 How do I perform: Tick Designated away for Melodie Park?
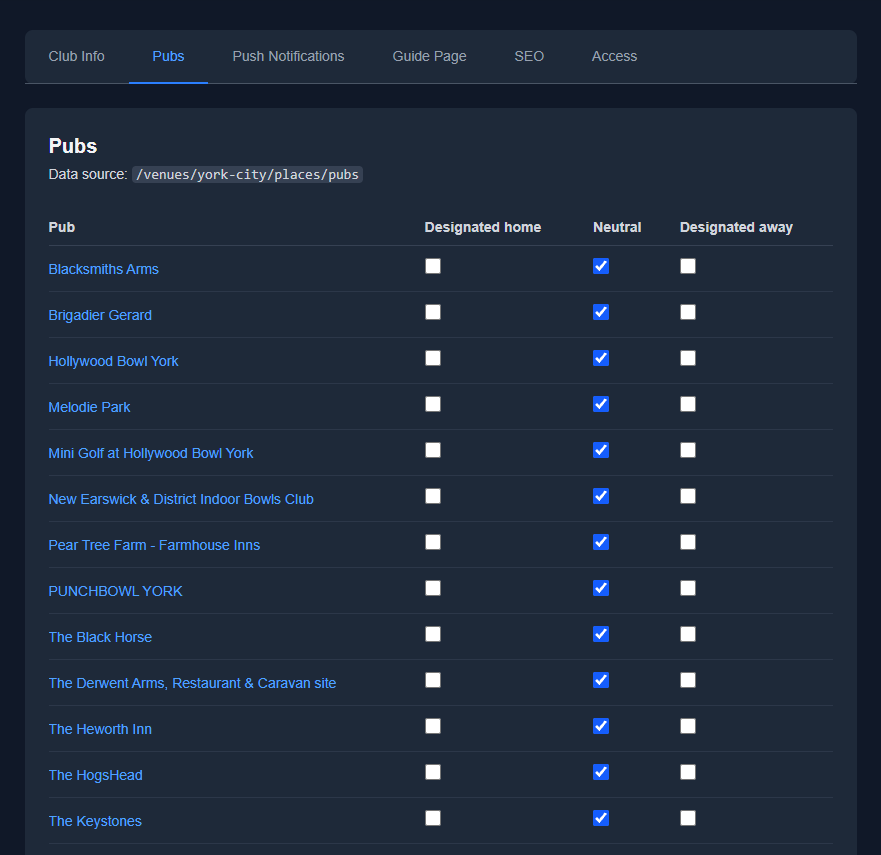pyautogui.click(x=688, y=404)
